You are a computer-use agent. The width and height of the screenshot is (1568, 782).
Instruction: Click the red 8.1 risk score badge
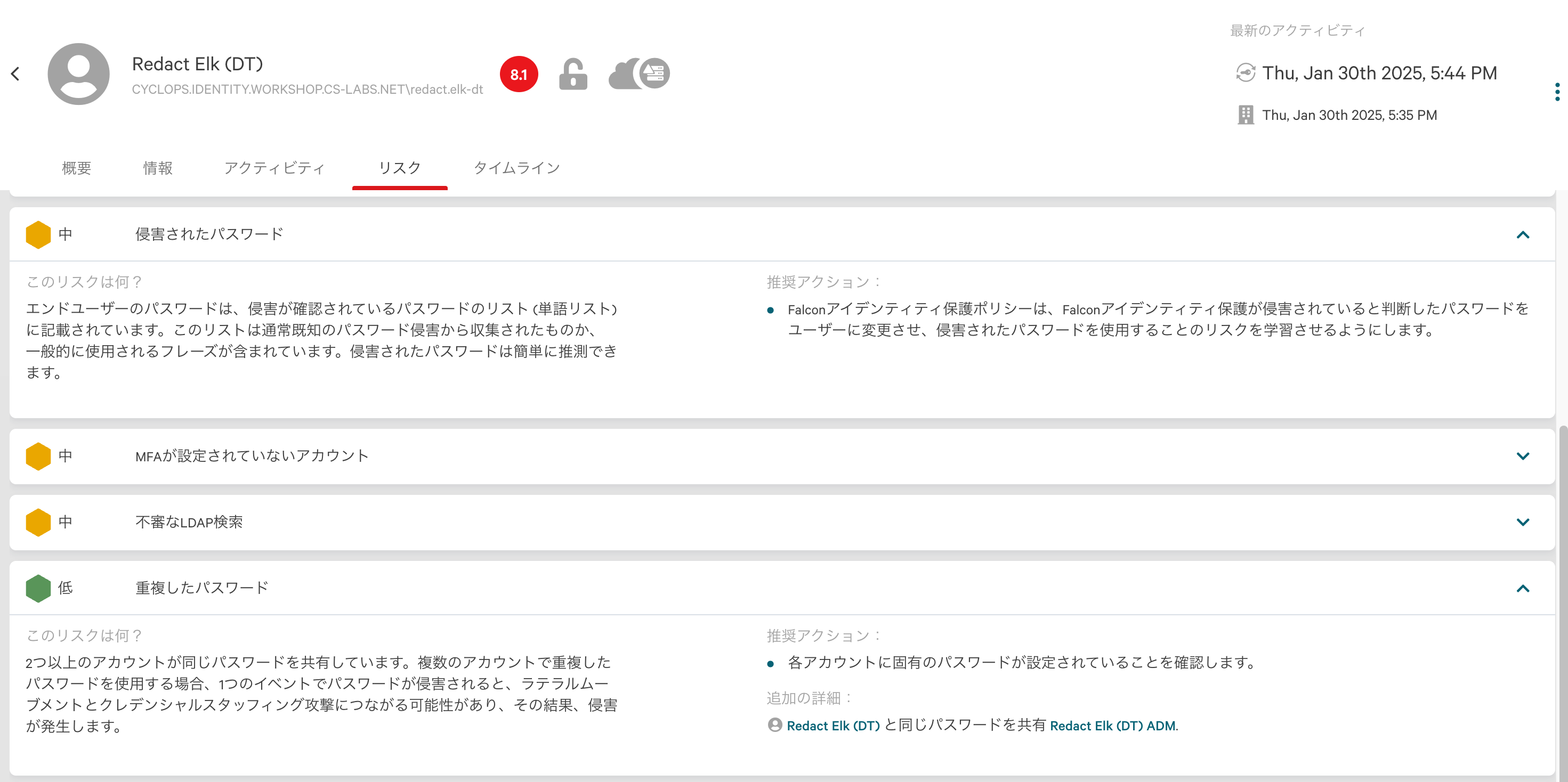(x=519, y=74)
